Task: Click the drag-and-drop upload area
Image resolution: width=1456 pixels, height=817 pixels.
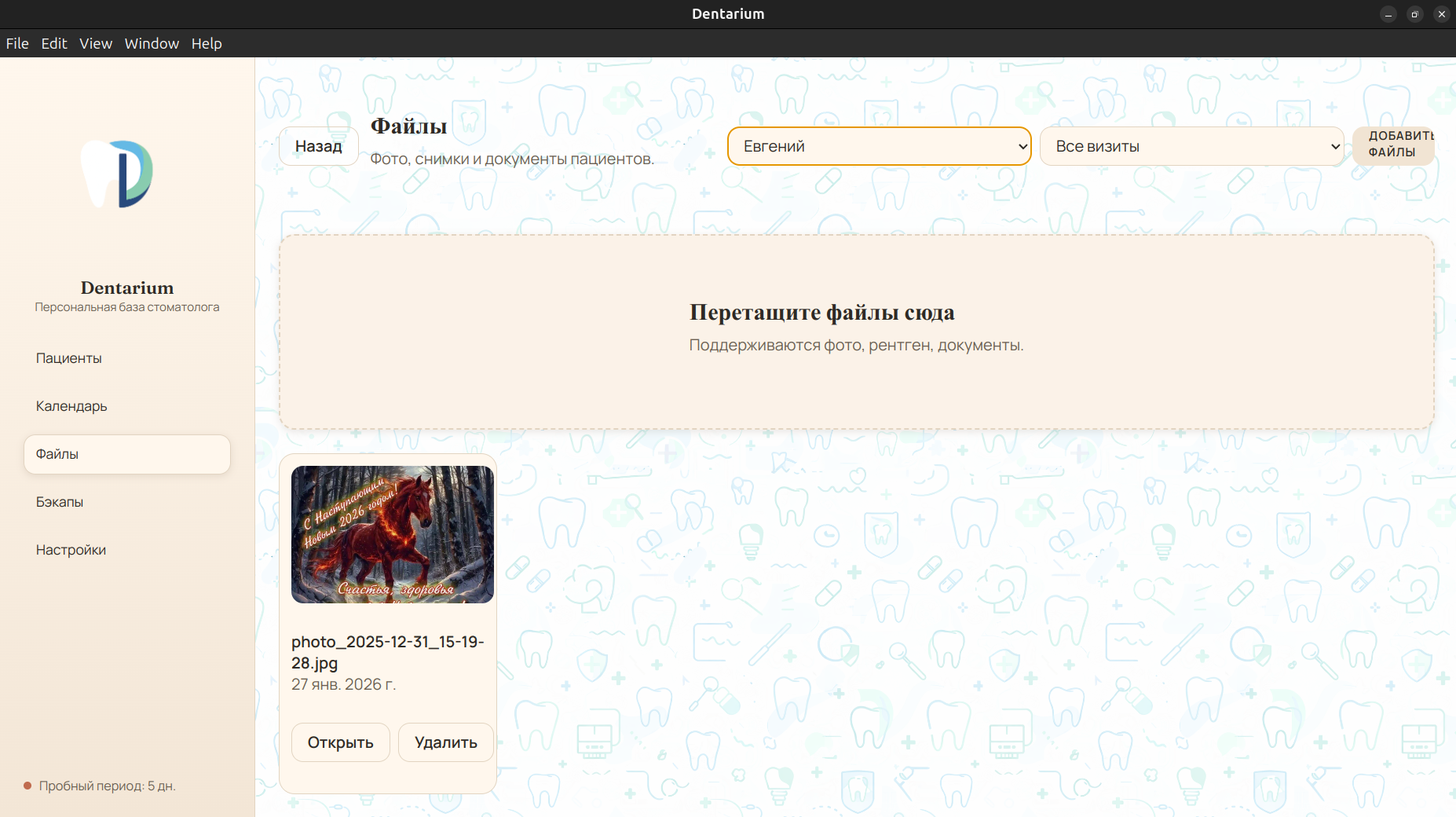Action: (x=860, y=330)
